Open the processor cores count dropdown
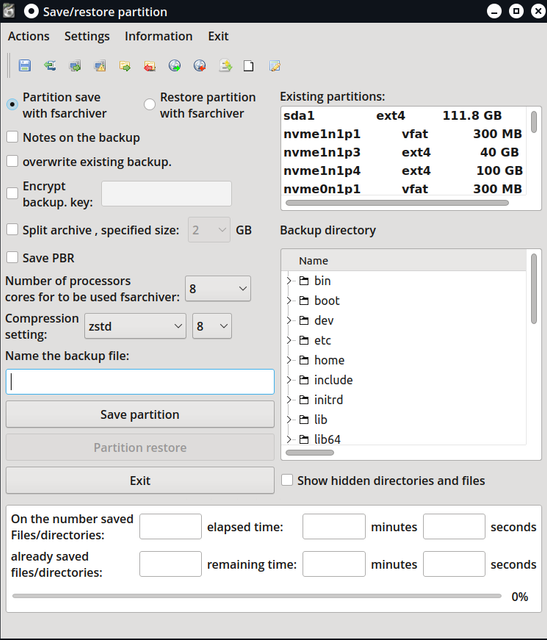The width and height of the screenshot is (547, 640). pos(218,289)
